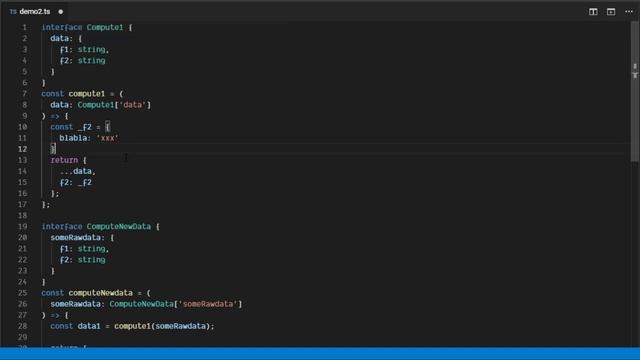
Task: Click the 'data' string in Compute1['data']
Action: click(132, 105)
